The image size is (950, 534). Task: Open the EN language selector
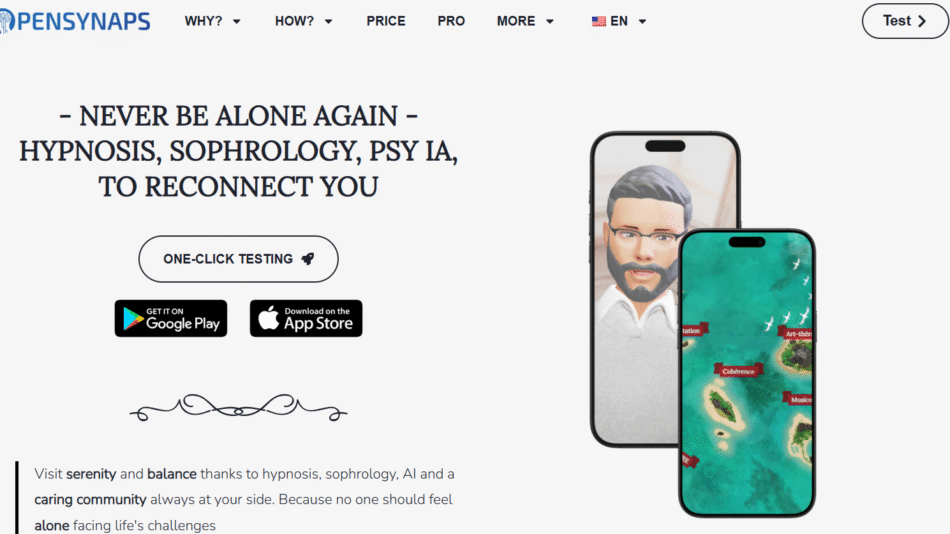pos(619,21)
